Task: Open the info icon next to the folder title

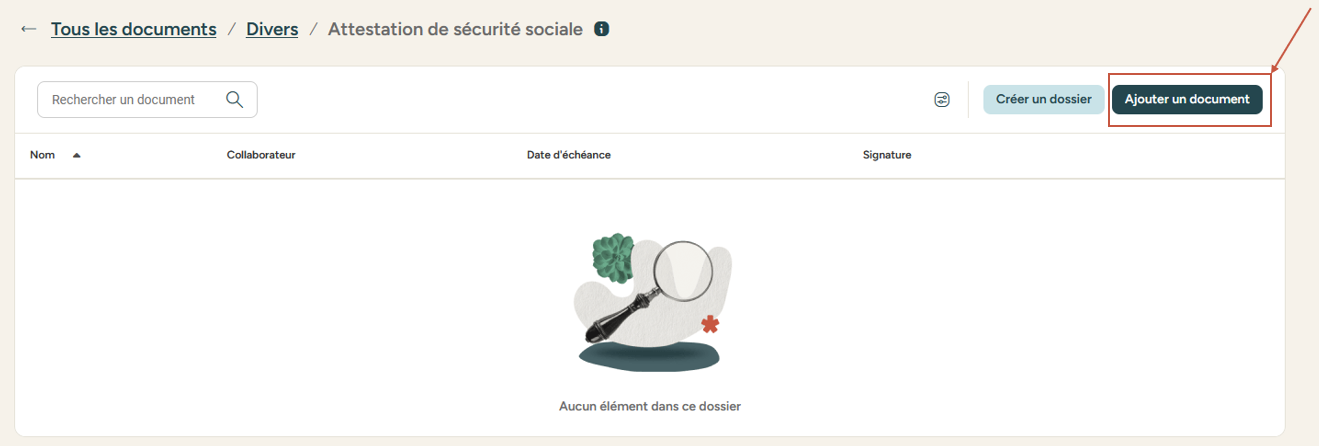Action: [601, 29]
